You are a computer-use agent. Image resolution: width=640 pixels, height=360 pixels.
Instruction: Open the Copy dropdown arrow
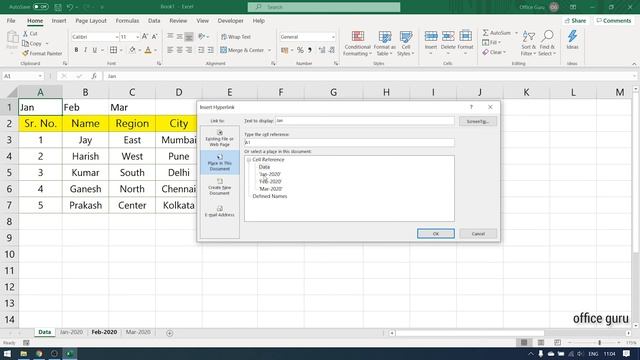[47, 43]
